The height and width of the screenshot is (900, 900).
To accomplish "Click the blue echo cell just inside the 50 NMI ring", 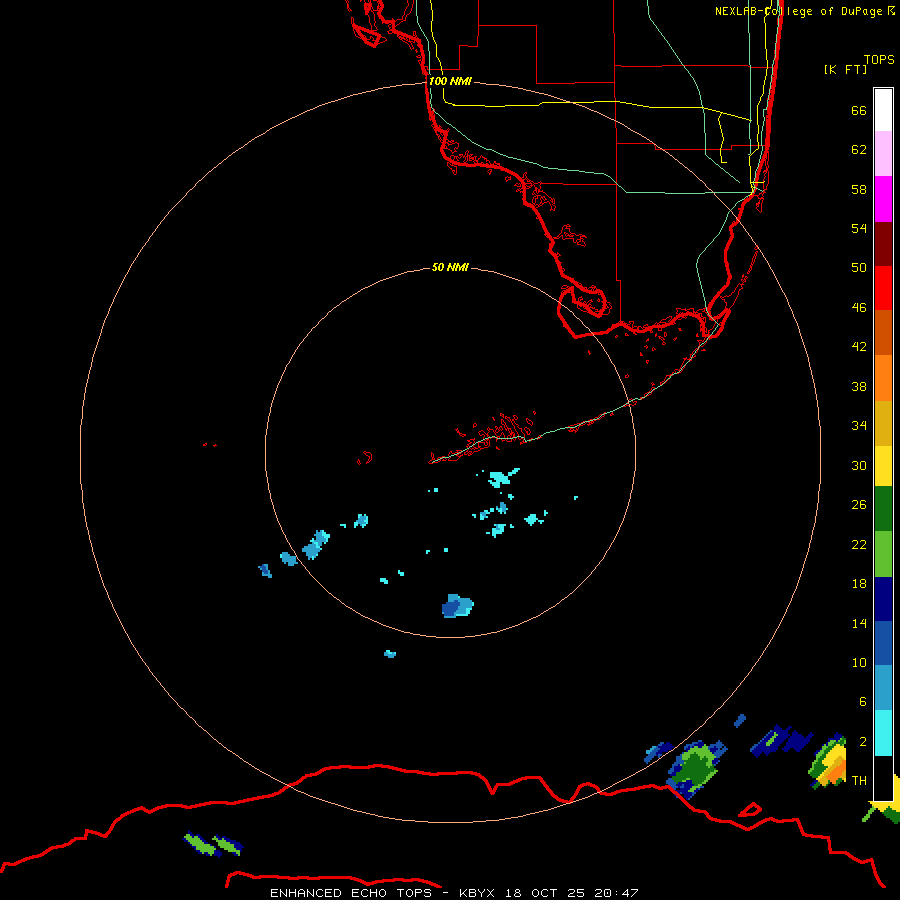I will 457,606.
